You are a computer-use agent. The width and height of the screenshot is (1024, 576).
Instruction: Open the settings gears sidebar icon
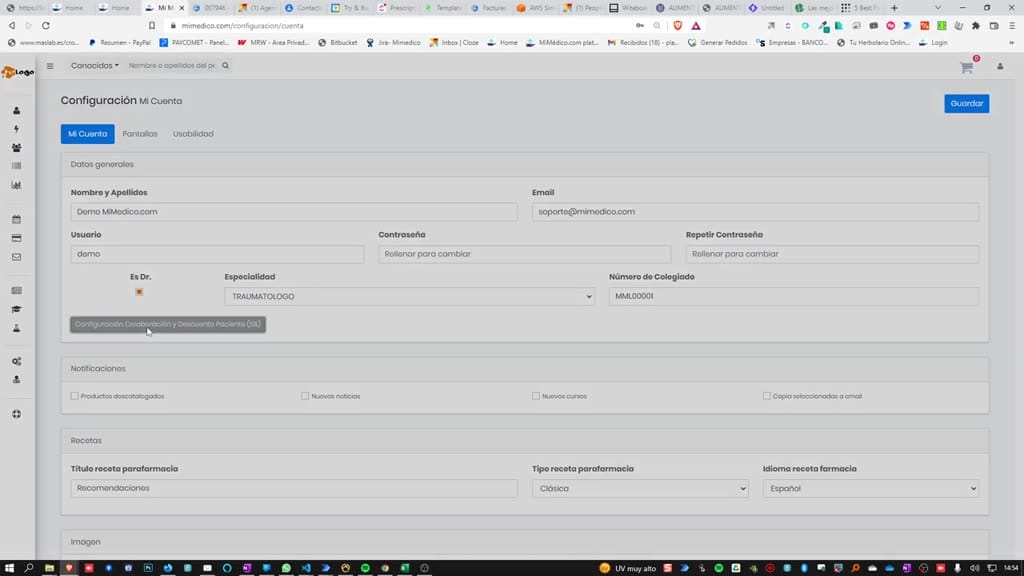pos(16,361)
